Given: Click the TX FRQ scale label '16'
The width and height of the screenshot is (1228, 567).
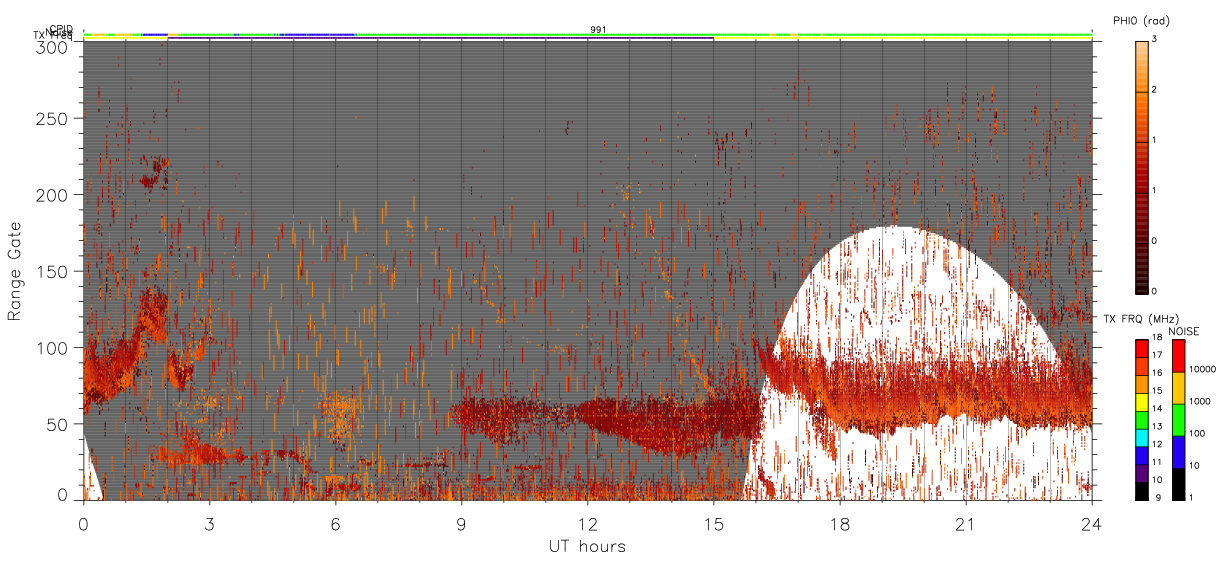Looking at the screenshot, I should (x=1157, y=373).
